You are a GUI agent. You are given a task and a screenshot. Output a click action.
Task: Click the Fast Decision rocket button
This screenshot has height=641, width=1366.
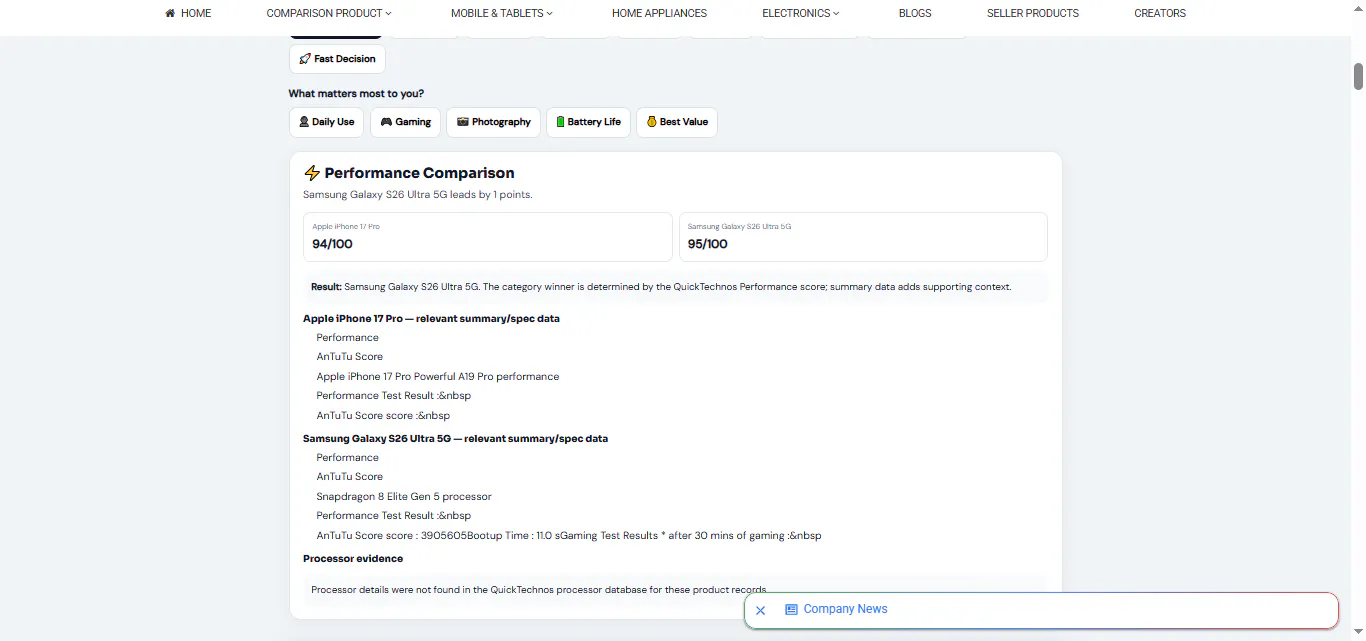(x=337, y=59)
